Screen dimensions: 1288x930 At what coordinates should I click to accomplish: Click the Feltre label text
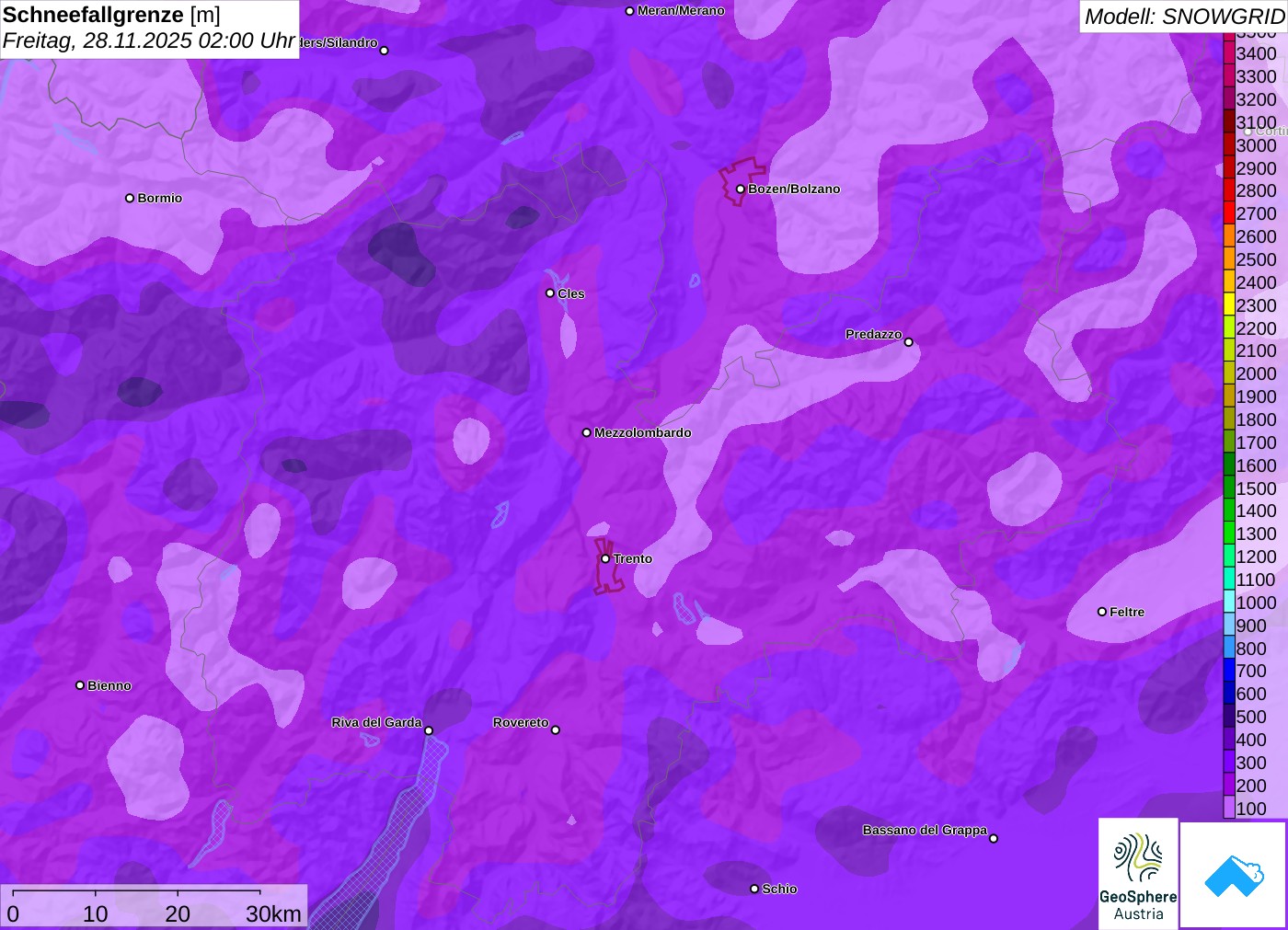coord(1127,612)
